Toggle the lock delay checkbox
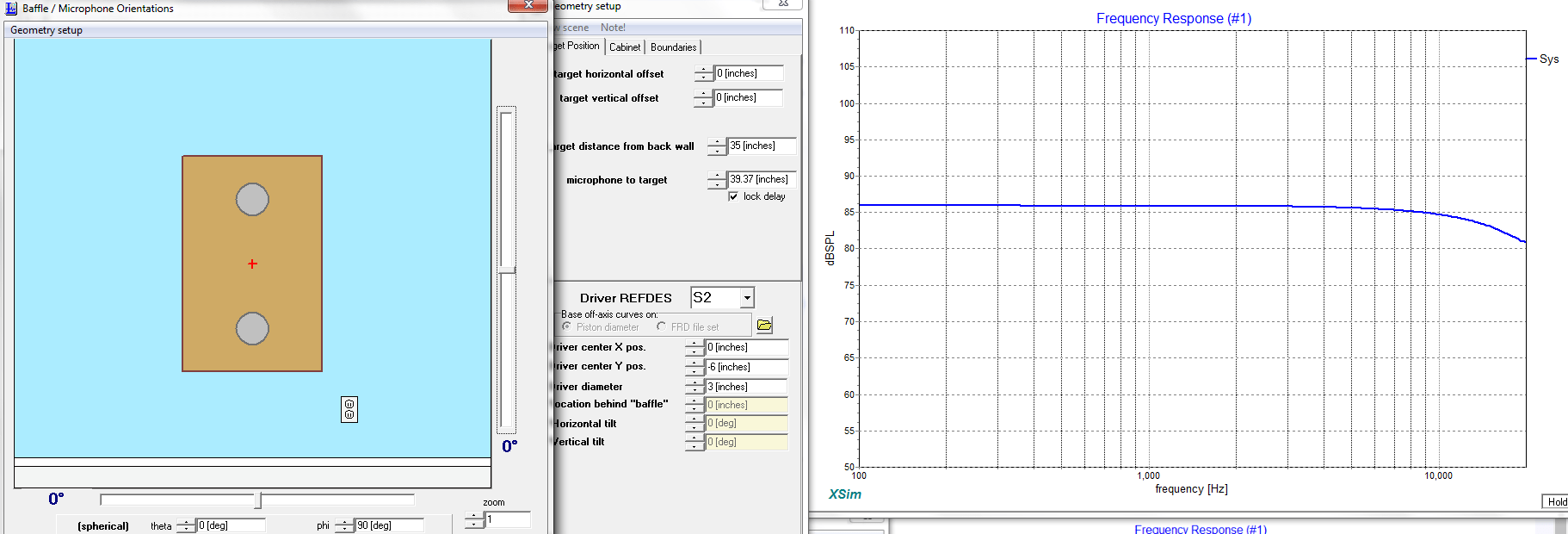This screenshot has height=534, width=1568. pyautogui.click(x=733, y=196)
